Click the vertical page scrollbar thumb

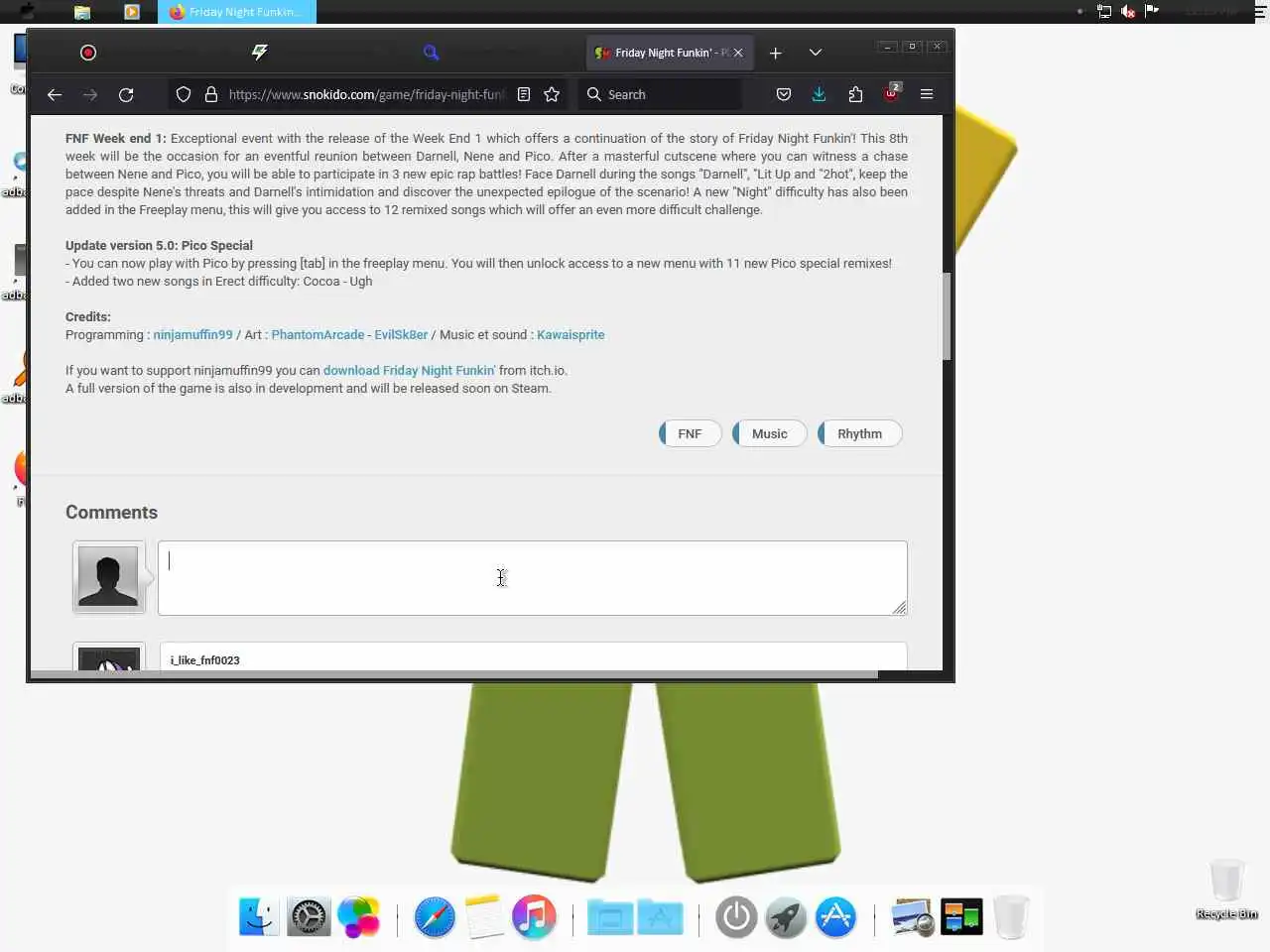coord(947,315)
